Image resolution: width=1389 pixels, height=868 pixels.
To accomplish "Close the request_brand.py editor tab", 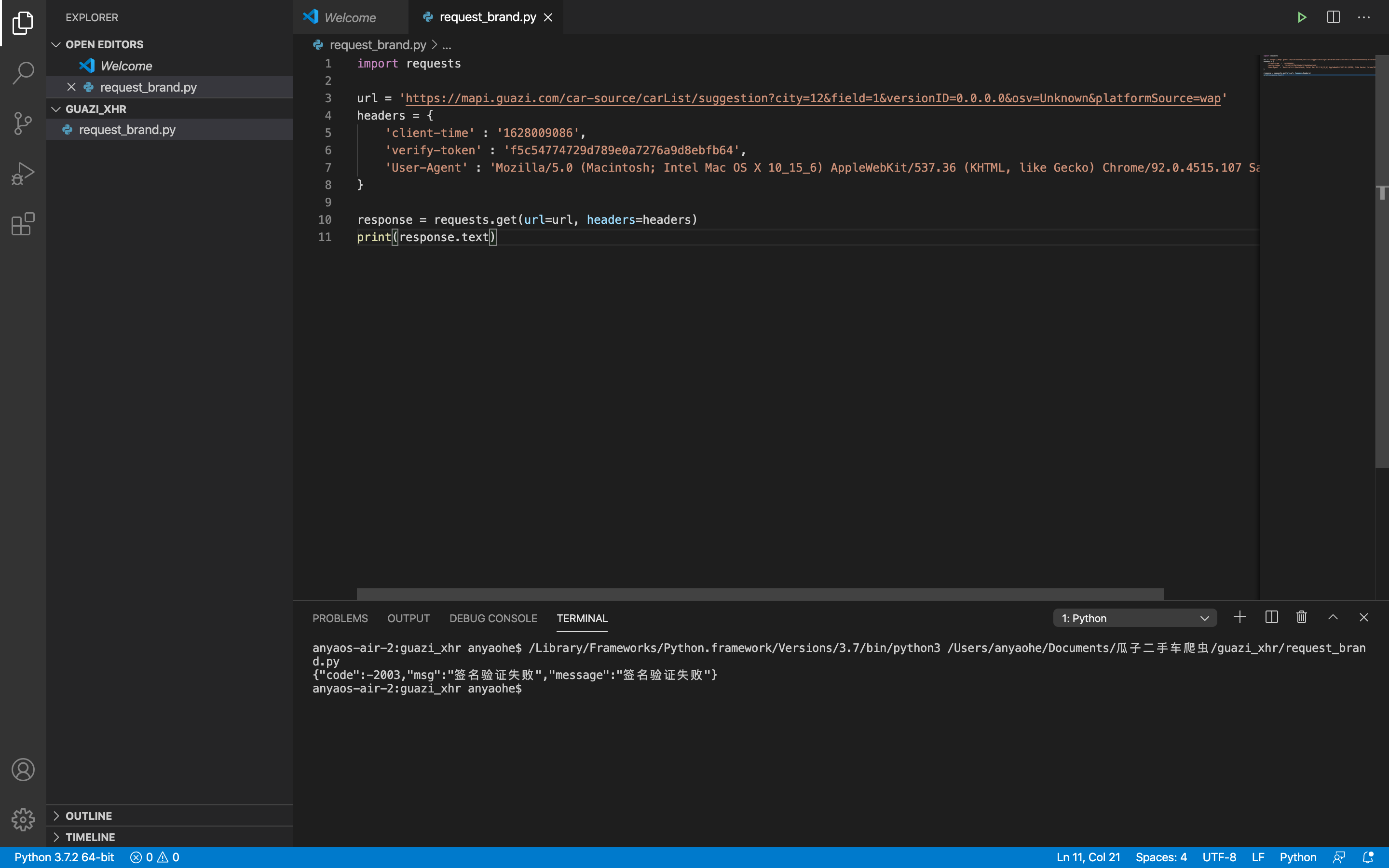I will [548, 17].
